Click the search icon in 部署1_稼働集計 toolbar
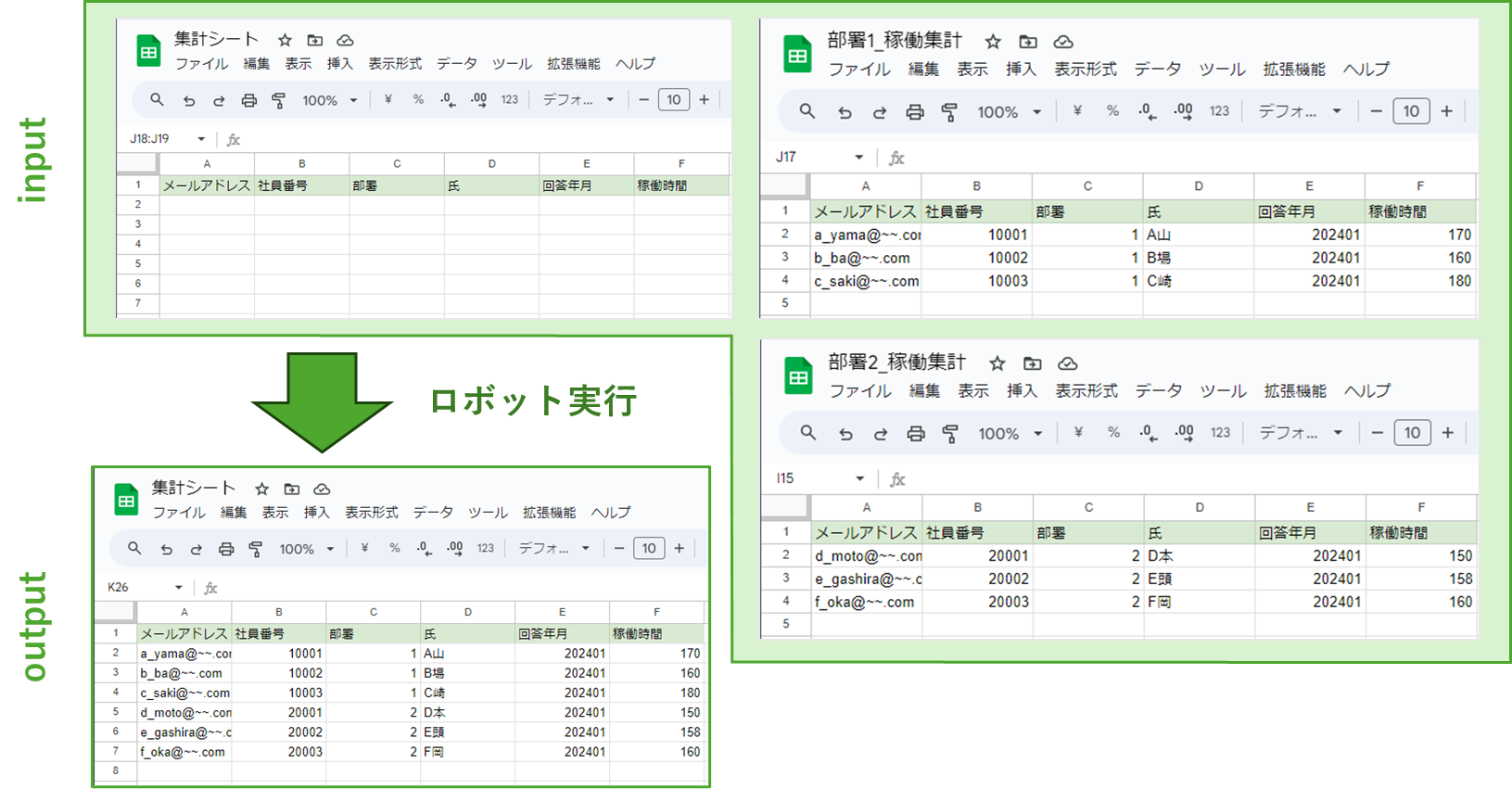 (807, 111)
